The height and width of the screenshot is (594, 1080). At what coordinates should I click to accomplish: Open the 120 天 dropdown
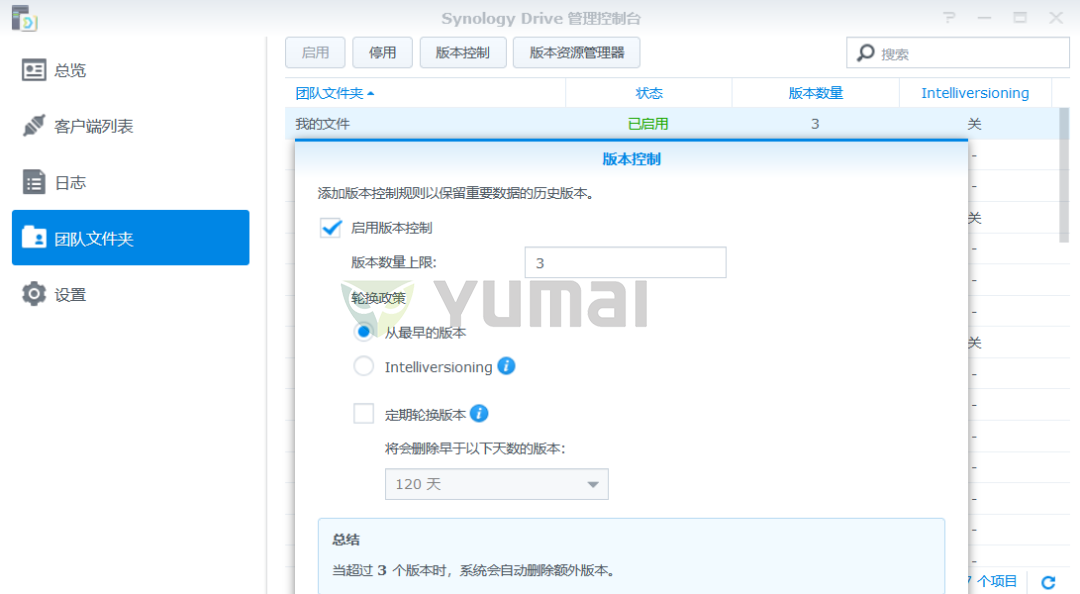click(x=497, y=484)
